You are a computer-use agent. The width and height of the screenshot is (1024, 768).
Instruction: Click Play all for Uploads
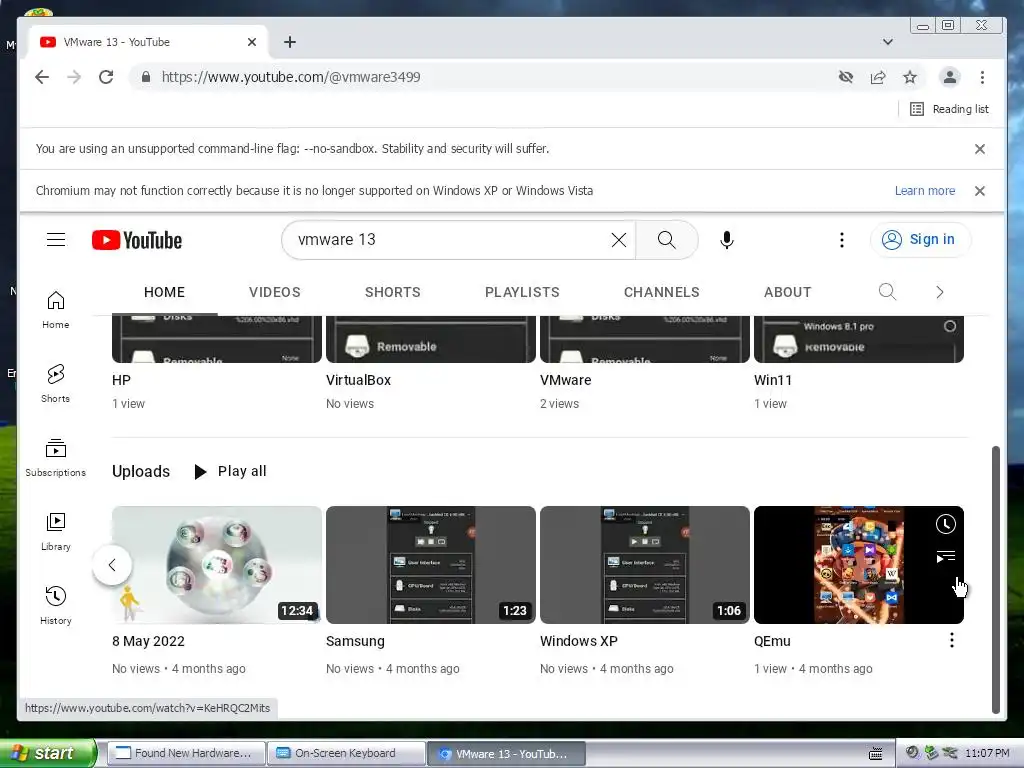(x=230, y=472)
